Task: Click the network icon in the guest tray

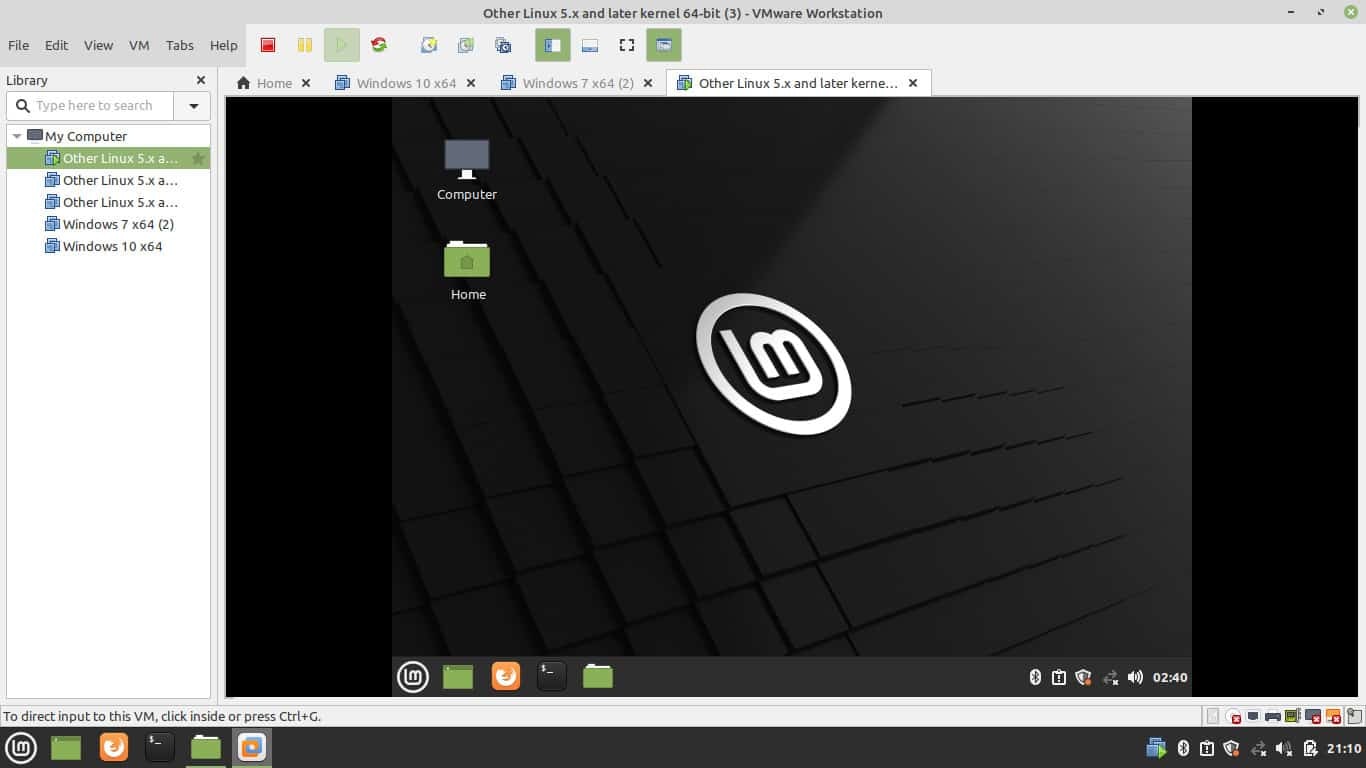Action: click(1110, 677)
